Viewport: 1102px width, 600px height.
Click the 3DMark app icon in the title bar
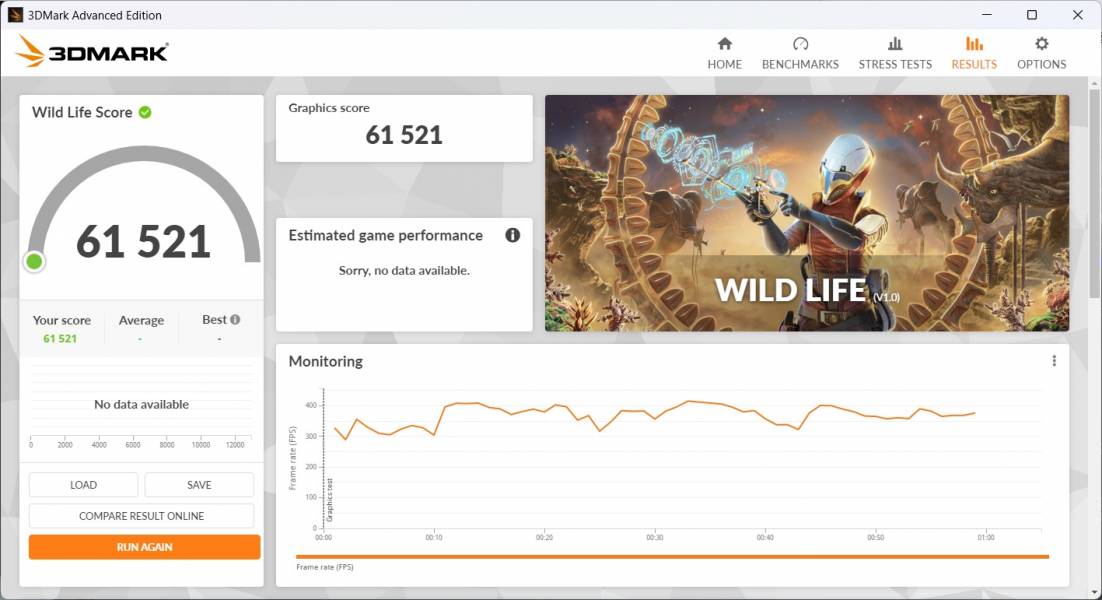(x=15, y=15)
